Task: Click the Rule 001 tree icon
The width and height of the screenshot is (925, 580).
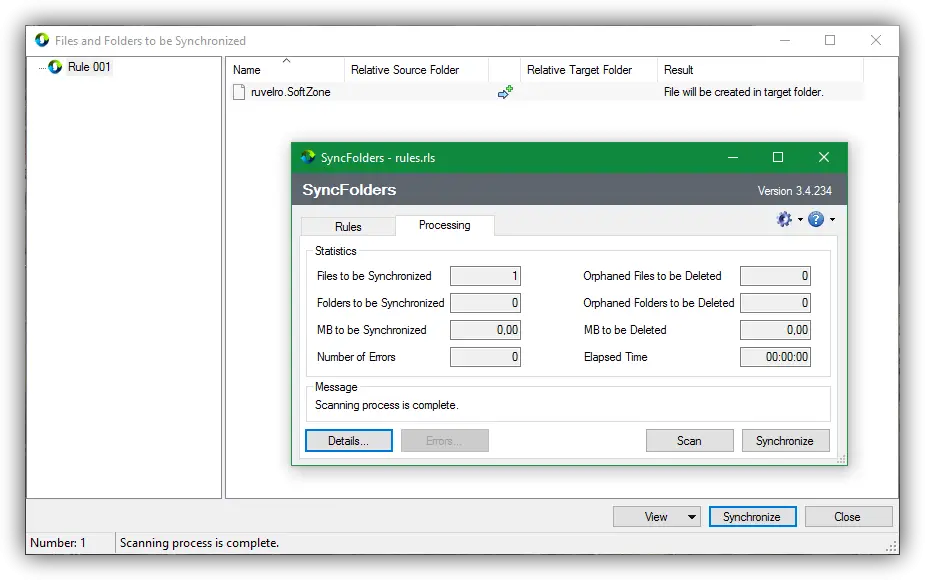Action: coord(55,67)
